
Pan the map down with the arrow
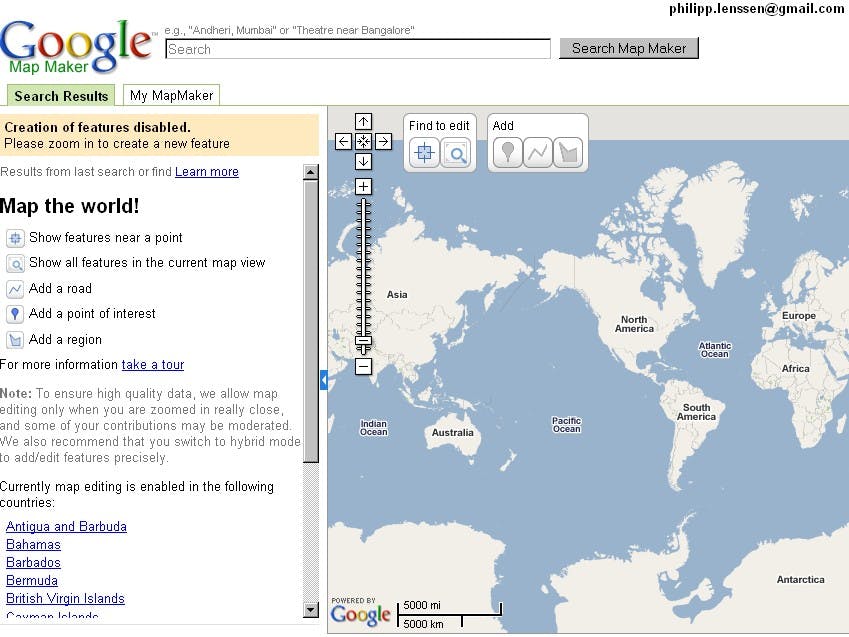(363, 161)
